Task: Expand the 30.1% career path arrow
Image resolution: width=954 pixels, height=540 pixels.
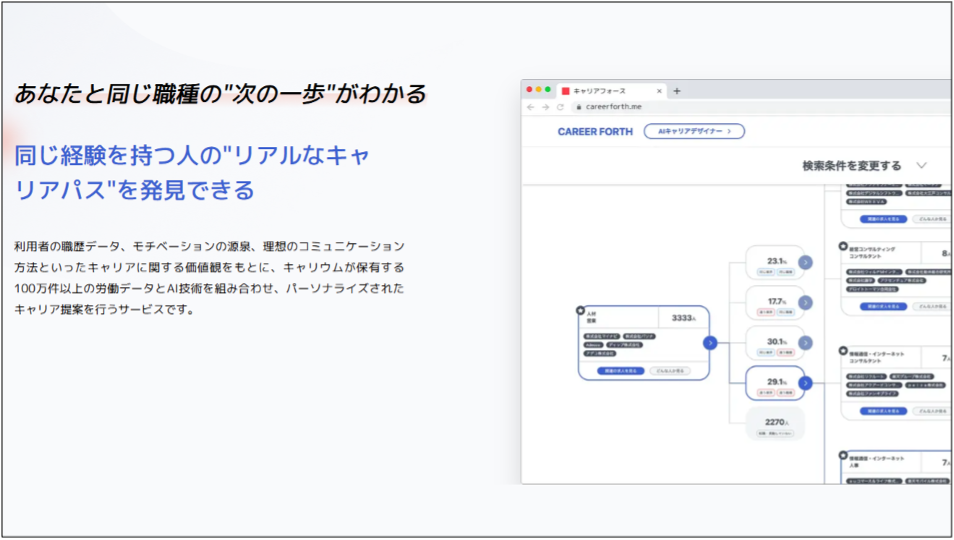Action: [x=806, y=343]
